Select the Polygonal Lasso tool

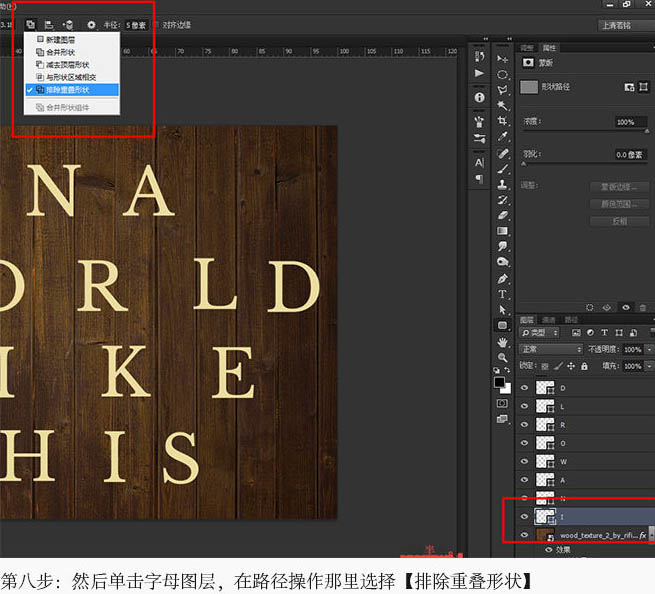point(503,90)
